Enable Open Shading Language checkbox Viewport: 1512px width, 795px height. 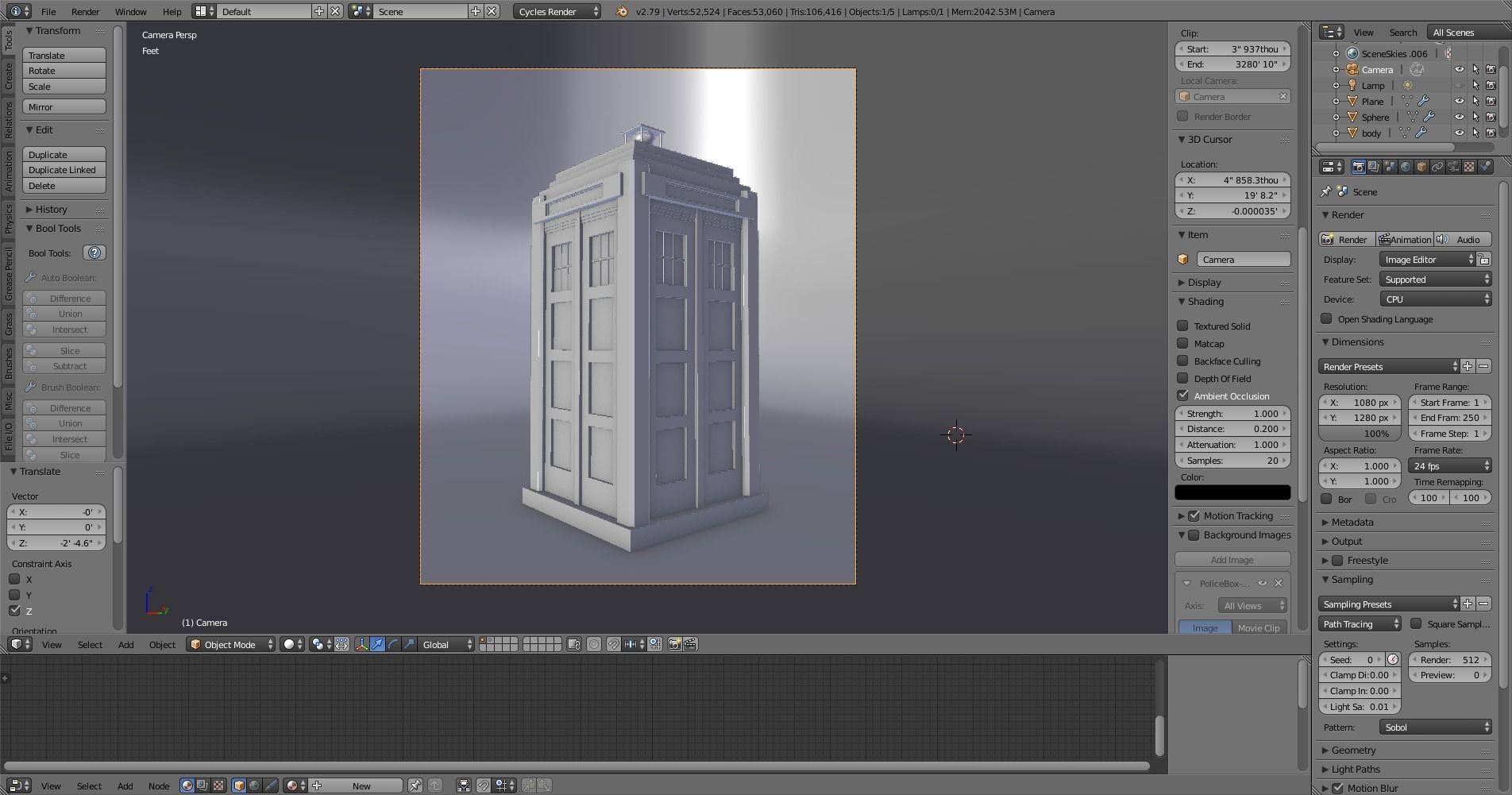1326,318
